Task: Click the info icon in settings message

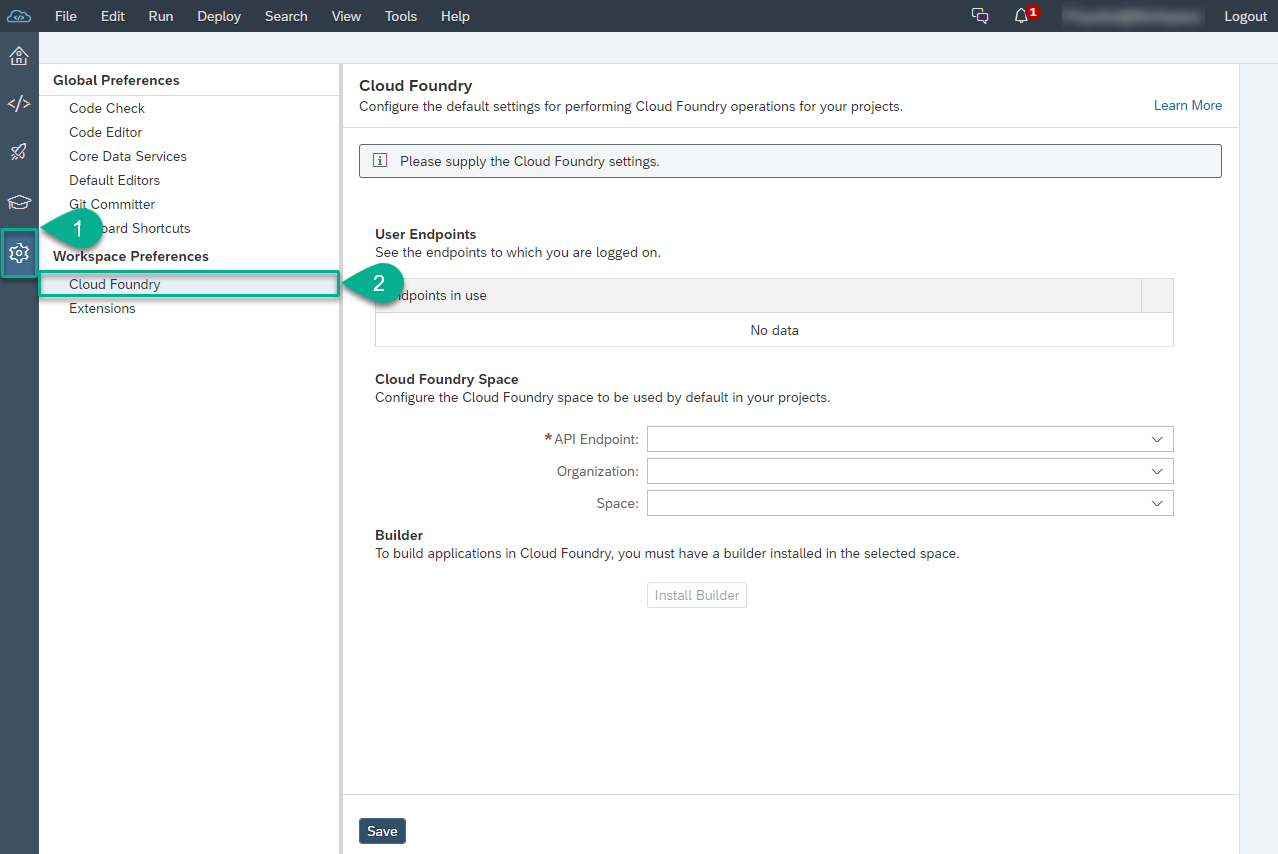Action: coord(380,160)
